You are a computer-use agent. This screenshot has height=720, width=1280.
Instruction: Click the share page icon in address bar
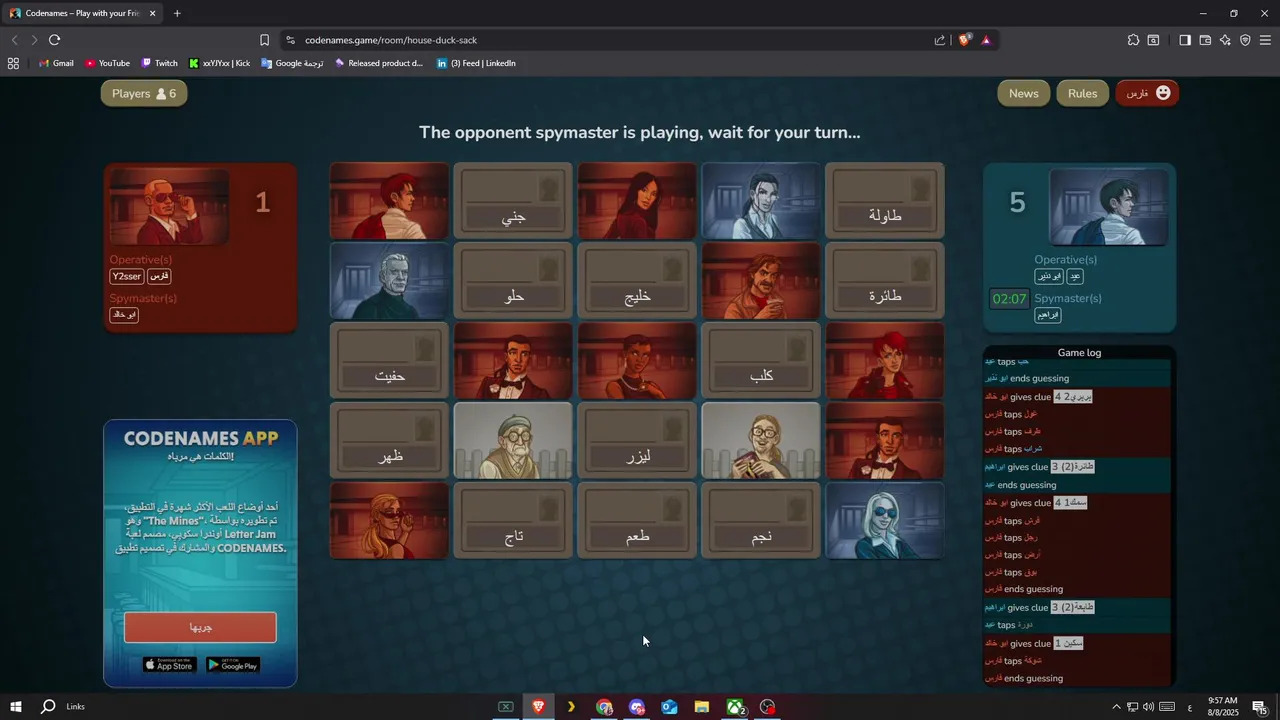coord(940,40)
